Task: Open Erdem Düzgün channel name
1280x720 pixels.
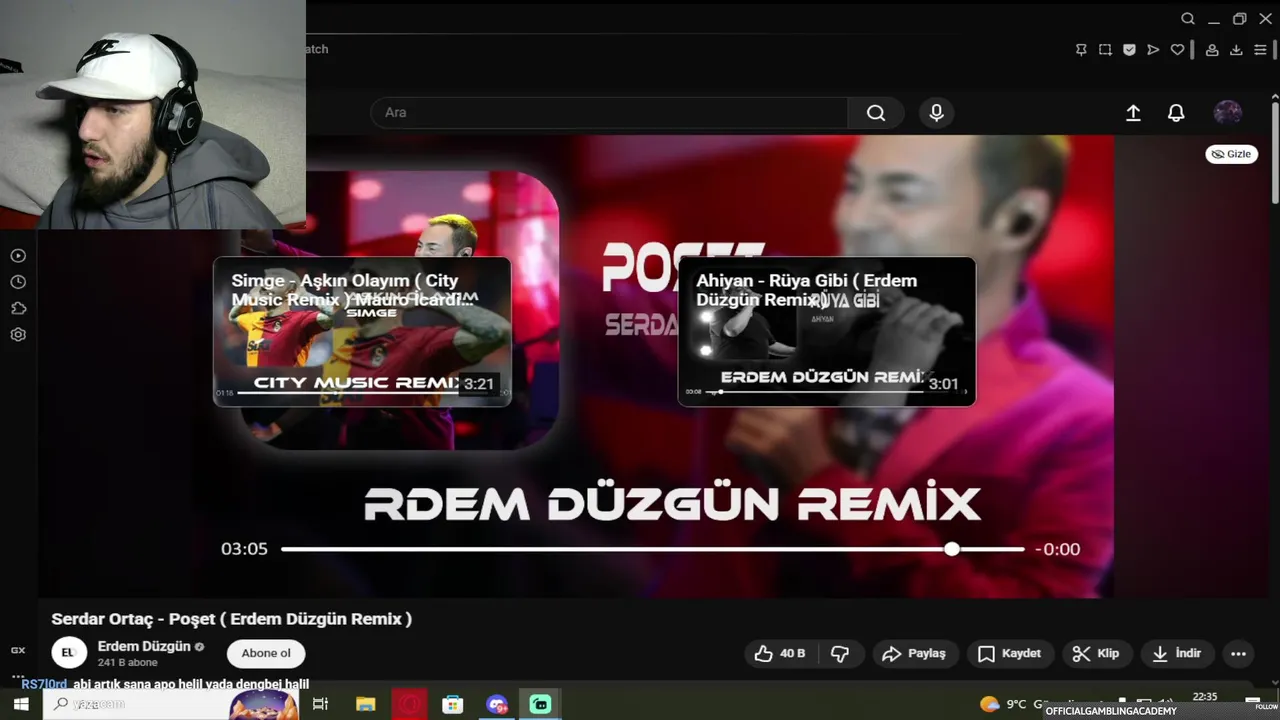Action: 144,646
